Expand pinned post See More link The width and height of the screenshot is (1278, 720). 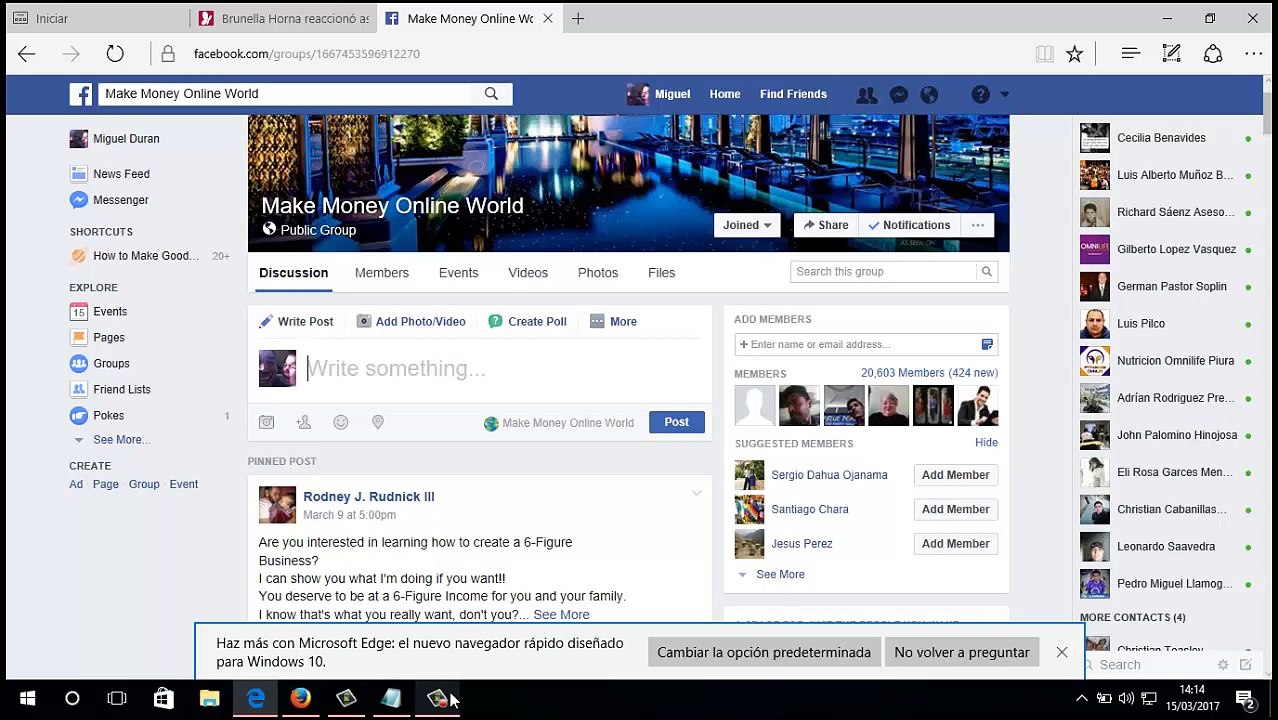(x=561, y=615)
